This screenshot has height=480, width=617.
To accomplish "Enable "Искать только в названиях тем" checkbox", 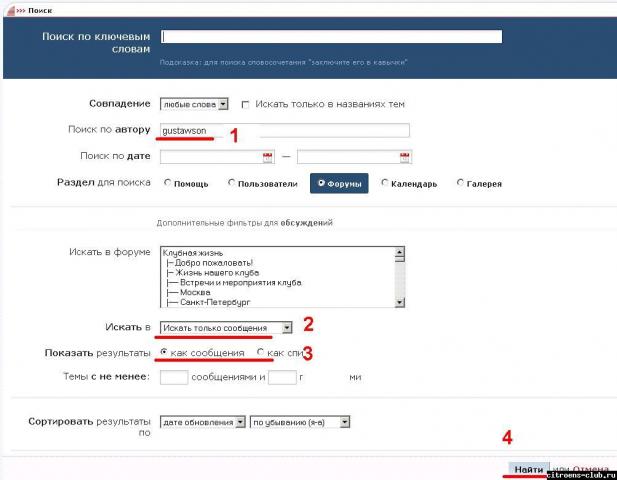I will point(245,104).
